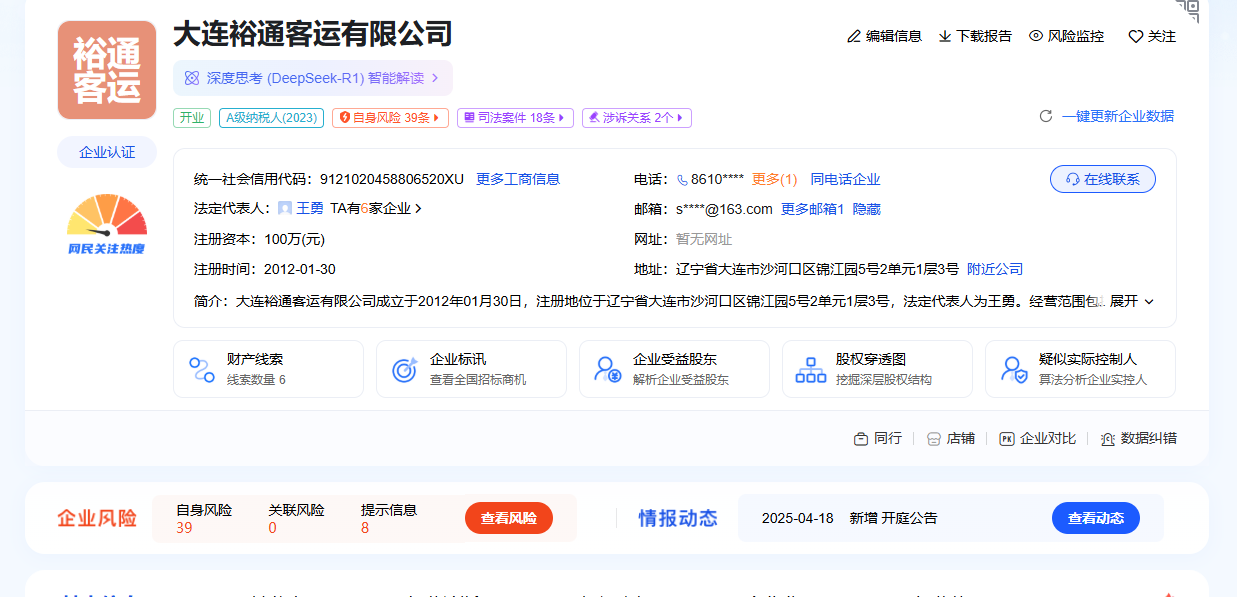Launch 深度思考 (DeepSeek-R1) 智能解读
The height and width of the screenshot is (597, 1237).
(x=313, y=78)
